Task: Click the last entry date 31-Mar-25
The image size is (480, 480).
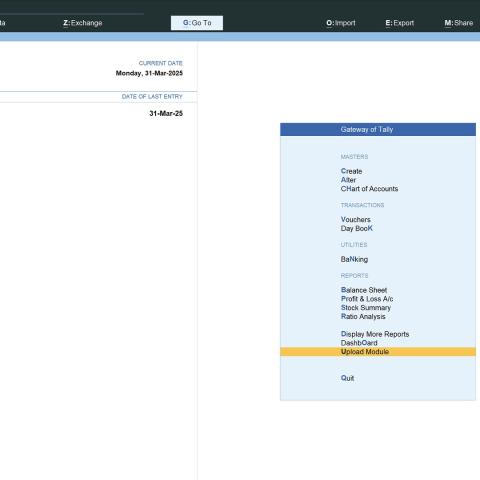Action: click(x=166, y=114)
